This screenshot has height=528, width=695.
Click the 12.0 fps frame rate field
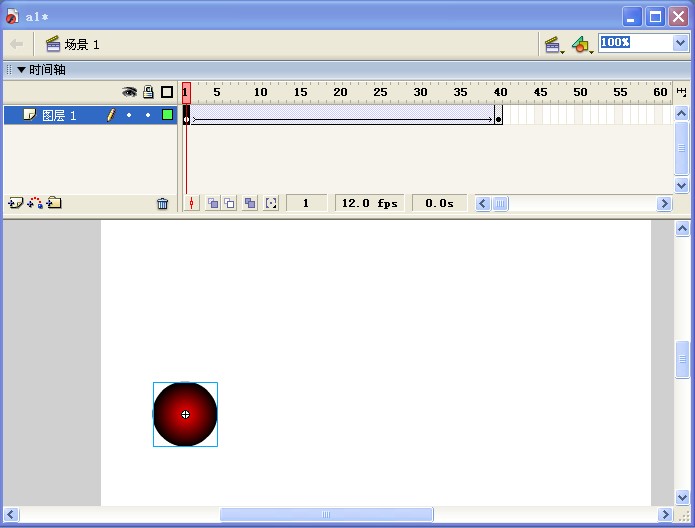tap(369, 203)
